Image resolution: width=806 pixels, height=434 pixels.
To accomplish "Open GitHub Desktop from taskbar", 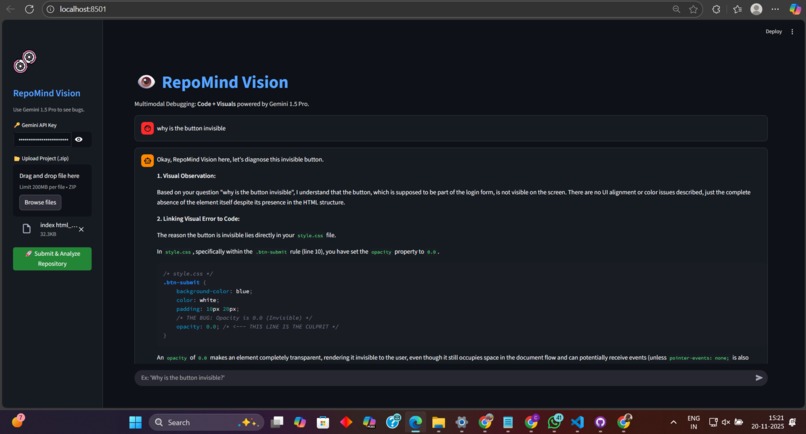I will pos(600,423).
